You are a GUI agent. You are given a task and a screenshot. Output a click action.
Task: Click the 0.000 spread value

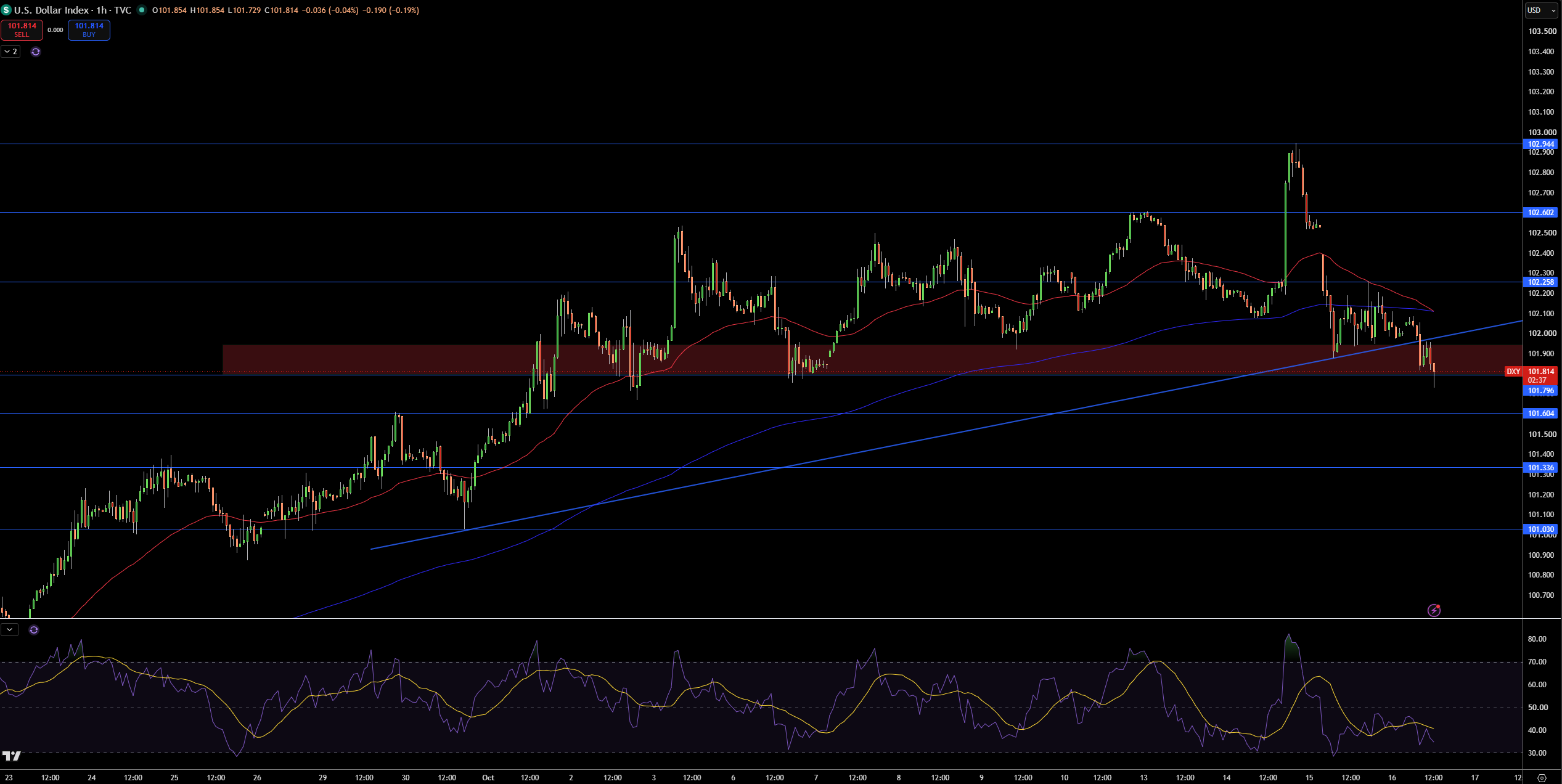[55, 30]
